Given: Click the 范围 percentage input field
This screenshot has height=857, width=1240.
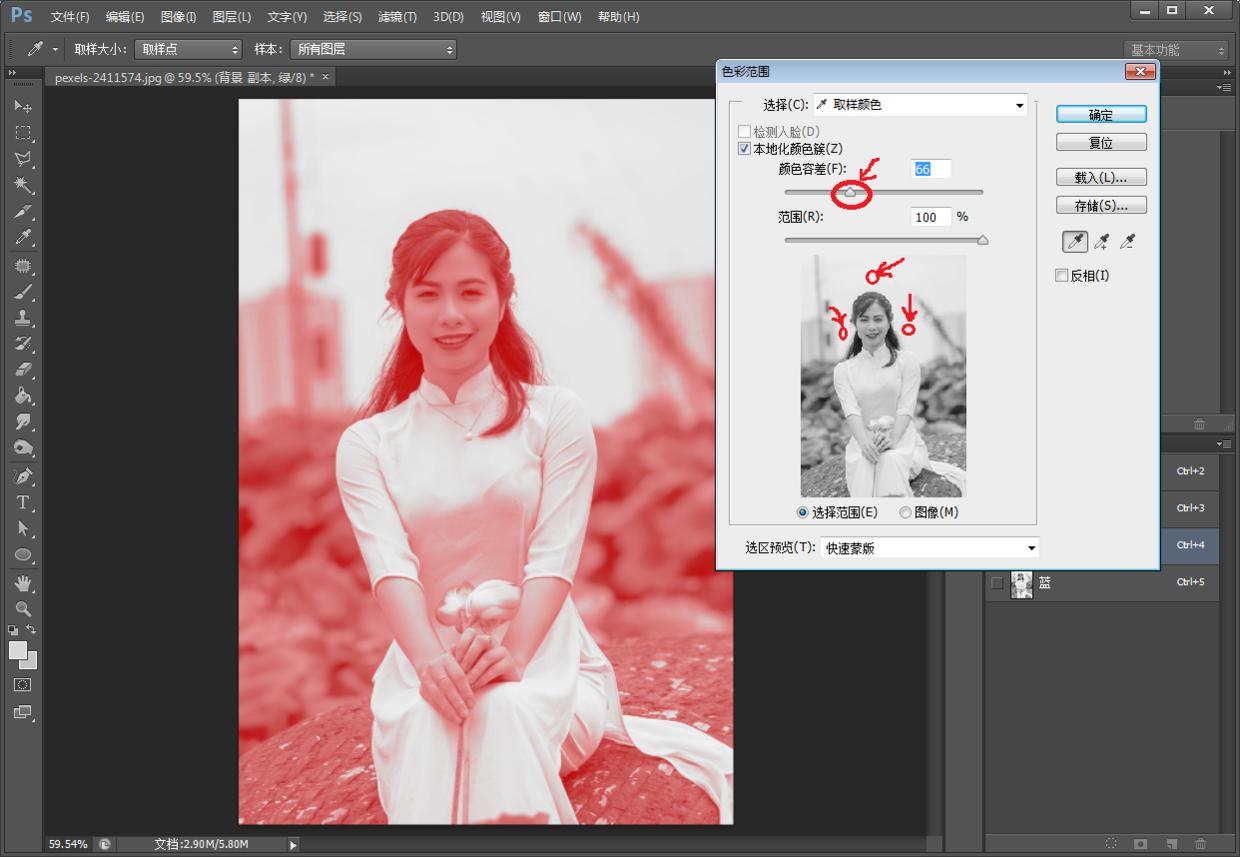Looking at the screenshot, I should [x=930, y=217].
